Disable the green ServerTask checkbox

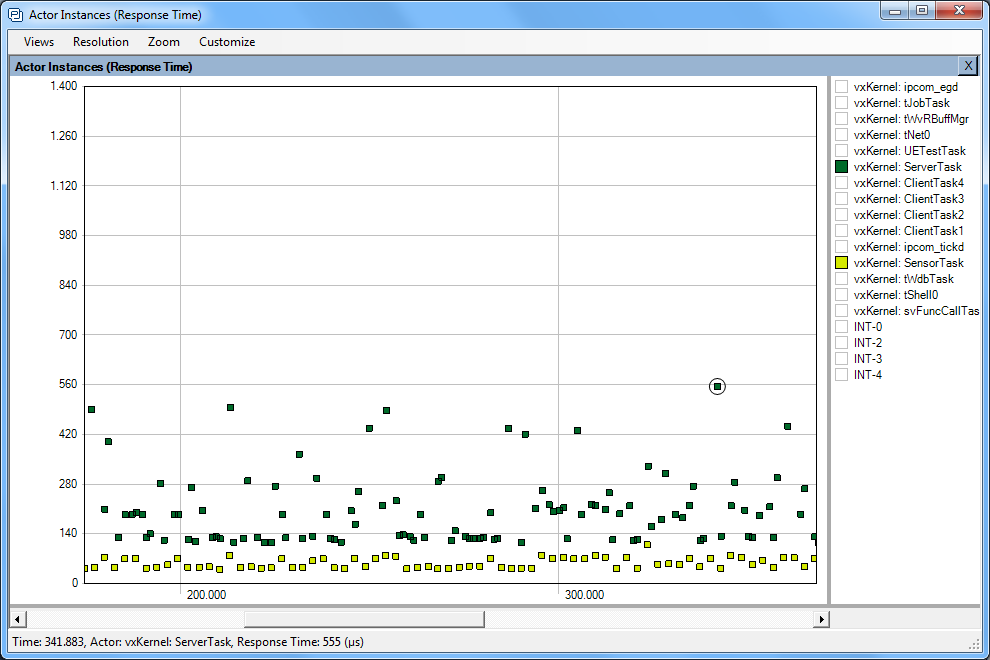pyautogui.click(x=841, y=167)
